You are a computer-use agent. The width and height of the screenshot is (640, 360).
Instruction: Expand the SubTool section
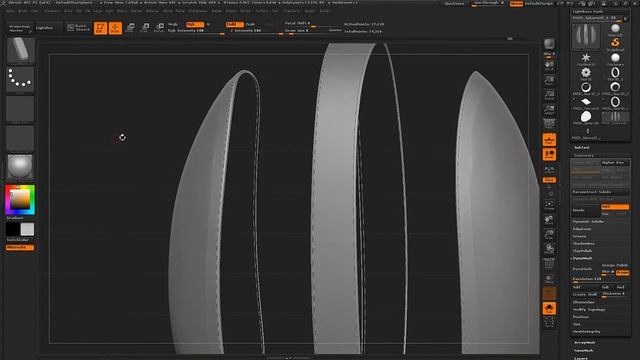pyautogui.click(x=582, y=147)
